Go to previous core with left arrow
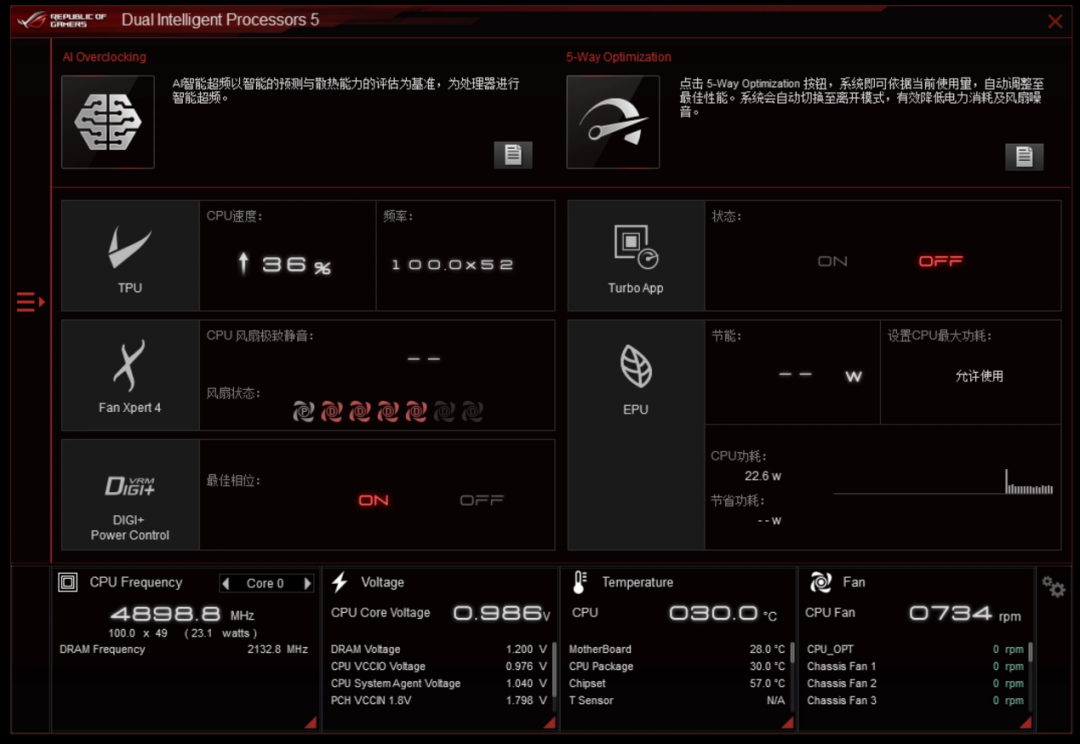This screenshot has height=744, width=1080. [225, 583]
